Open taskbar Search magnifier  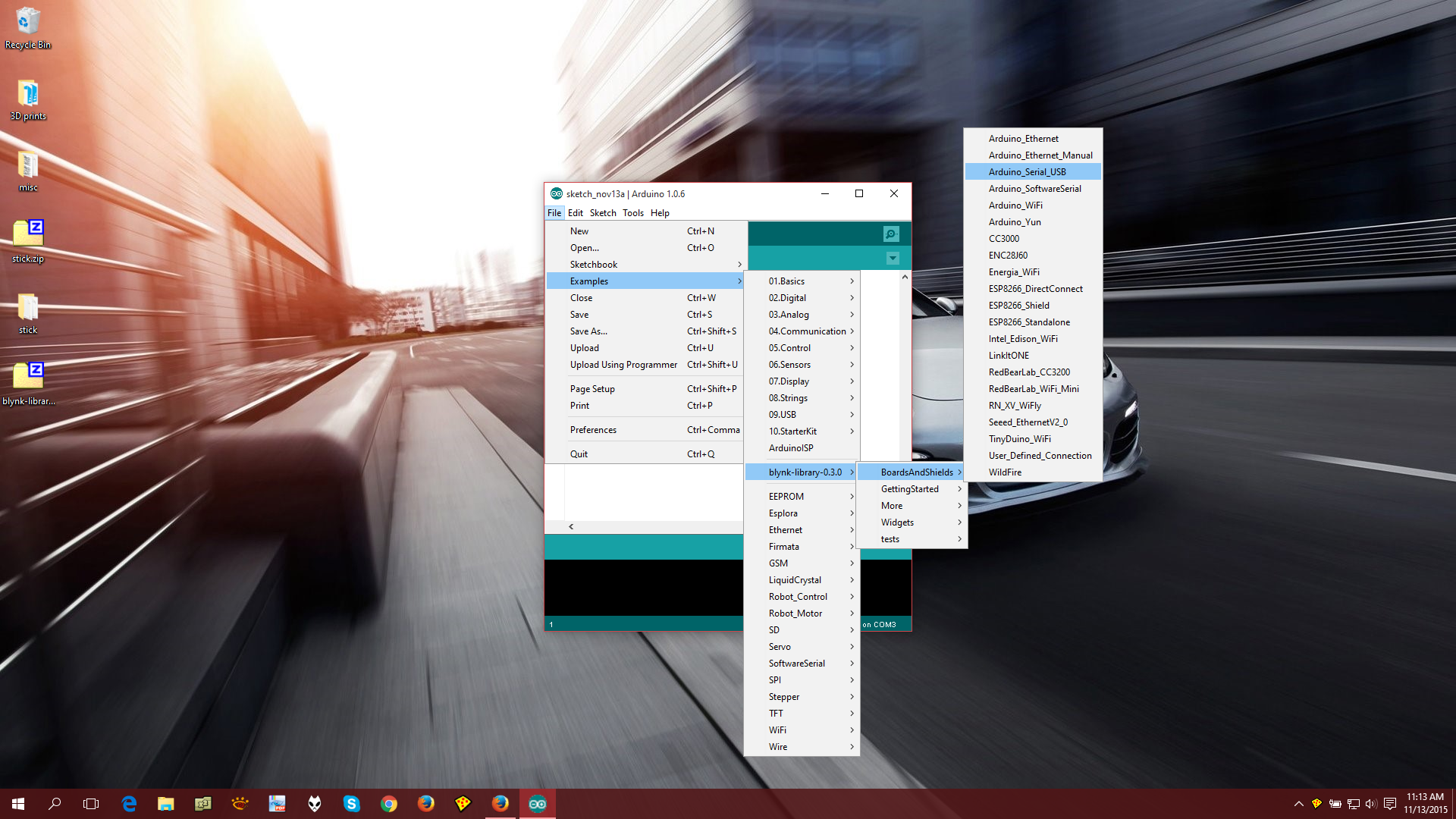(x=55, y=804)
